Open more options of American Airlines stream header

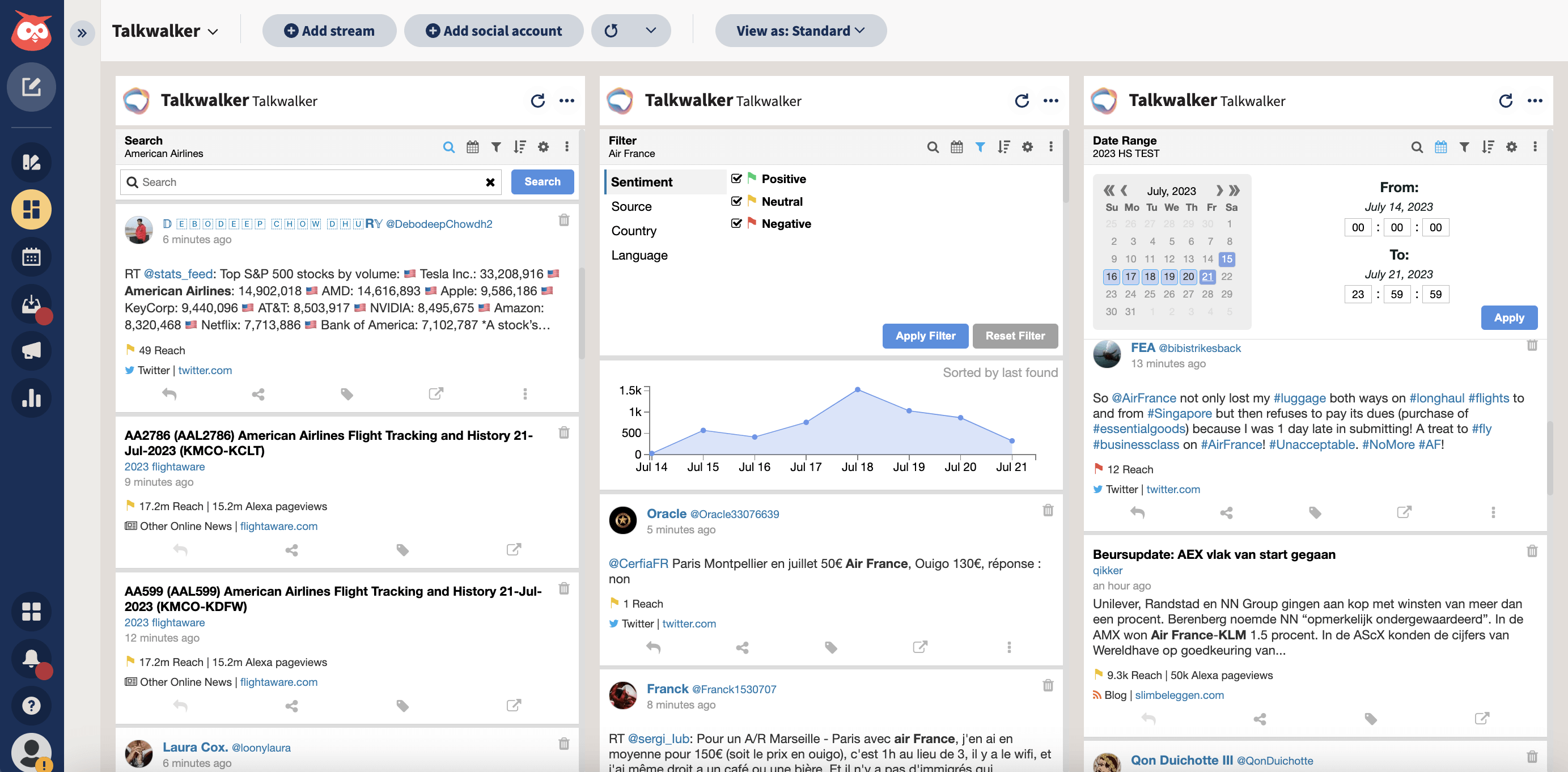pyautogui.click(x=566, y=100)
